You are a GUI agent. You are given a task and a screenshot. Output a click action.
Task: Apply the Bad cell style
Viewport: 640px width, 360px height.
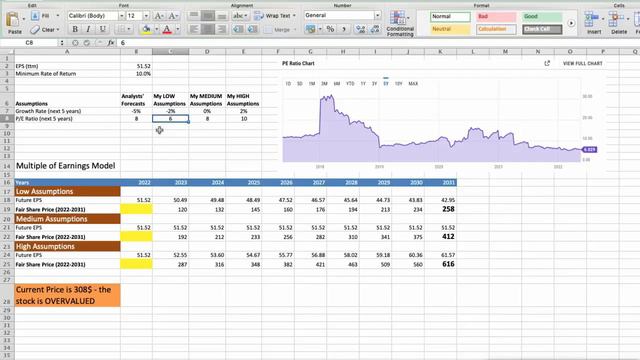pos(496,17)
